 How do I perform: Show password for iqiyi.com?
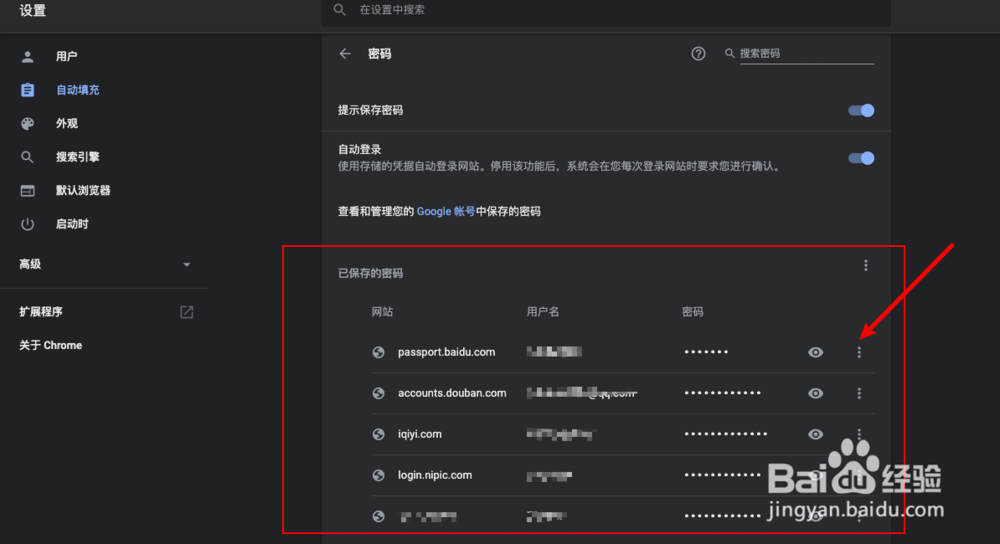815,434
